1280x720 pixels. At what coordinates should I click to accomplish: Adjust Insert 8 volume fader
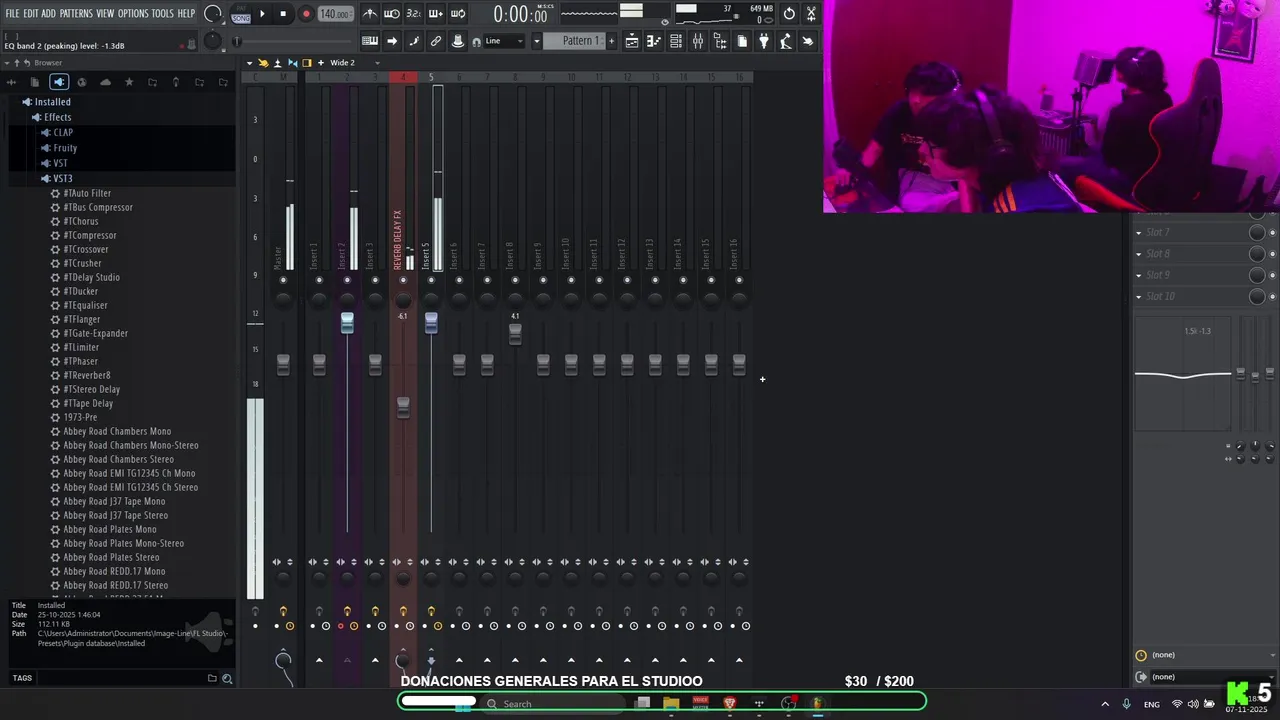[515, 334]
